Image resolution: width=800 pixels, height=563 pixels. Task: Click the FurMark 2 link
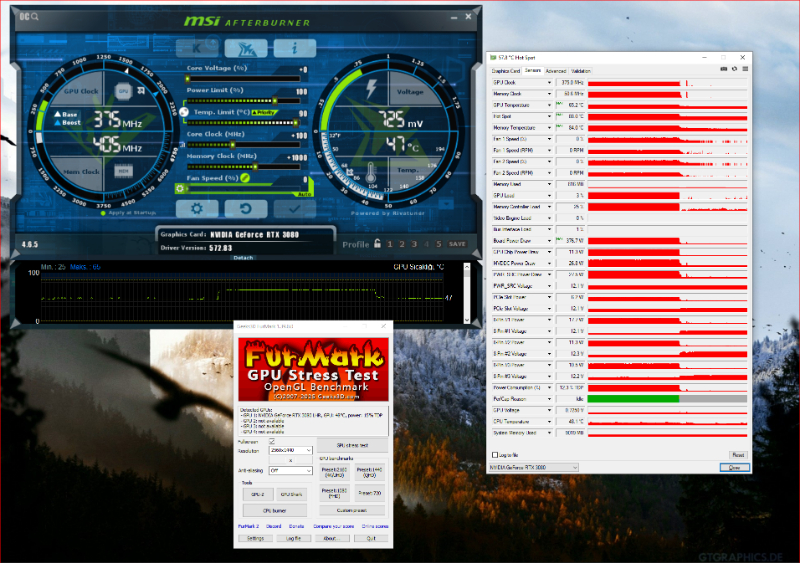(248, 526)
